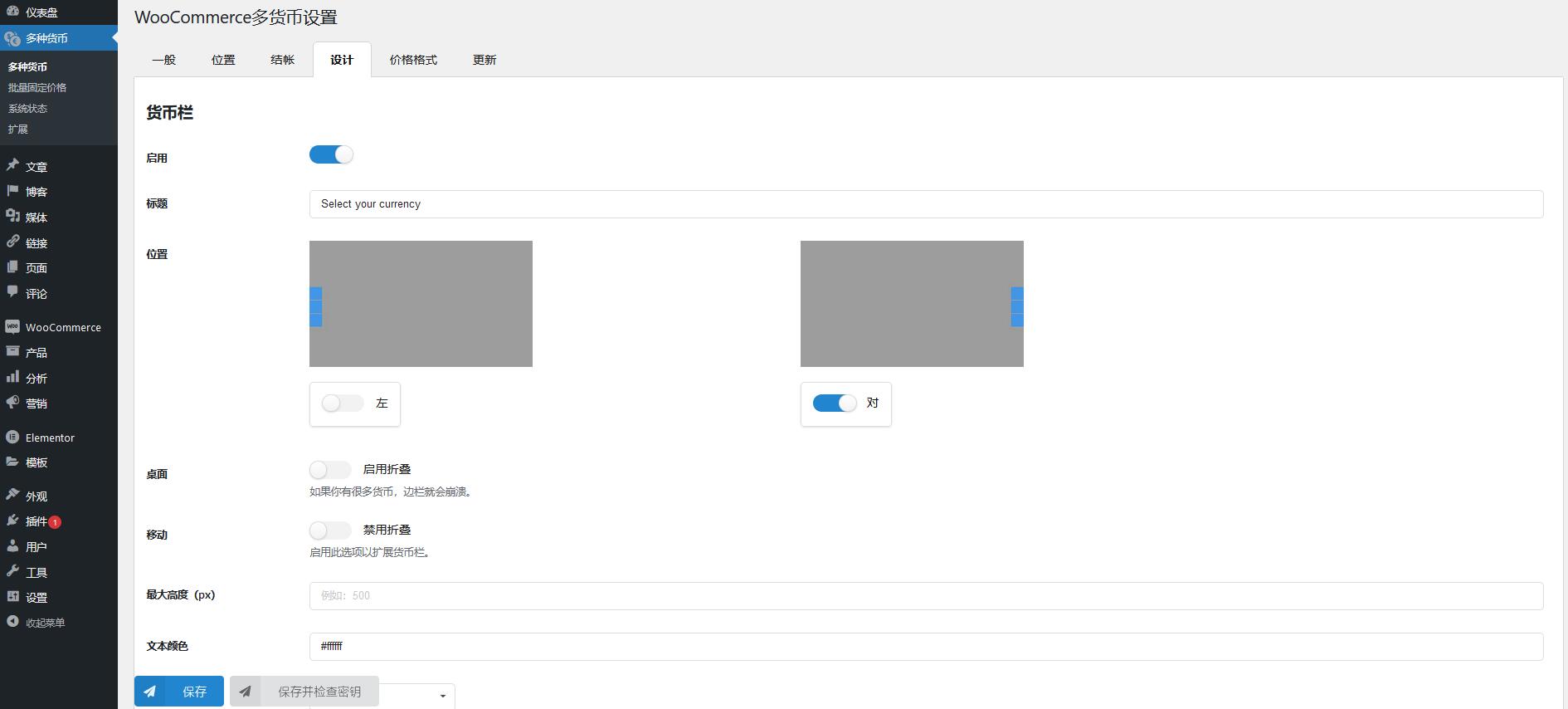Click the 文章 pushpin icon in sidebar

click(x=12, y=165)
